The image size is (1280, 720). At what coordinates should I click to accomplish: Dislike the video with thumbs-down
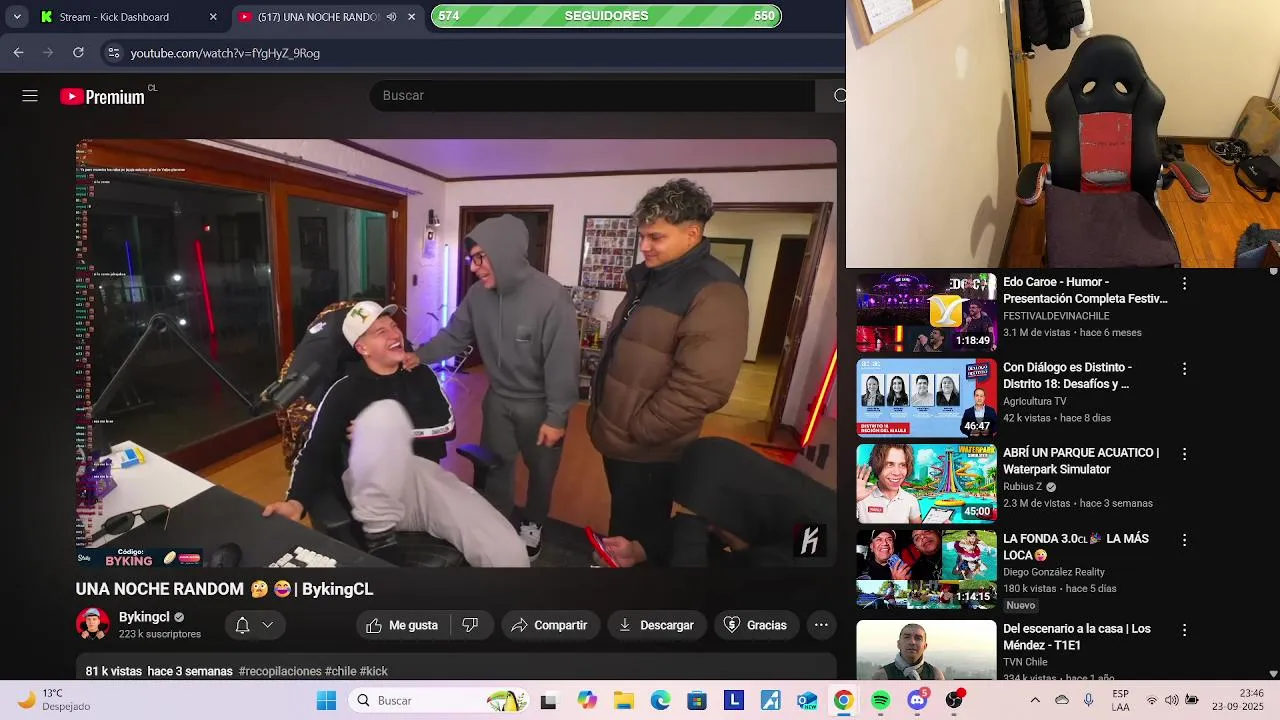(470, 625)
